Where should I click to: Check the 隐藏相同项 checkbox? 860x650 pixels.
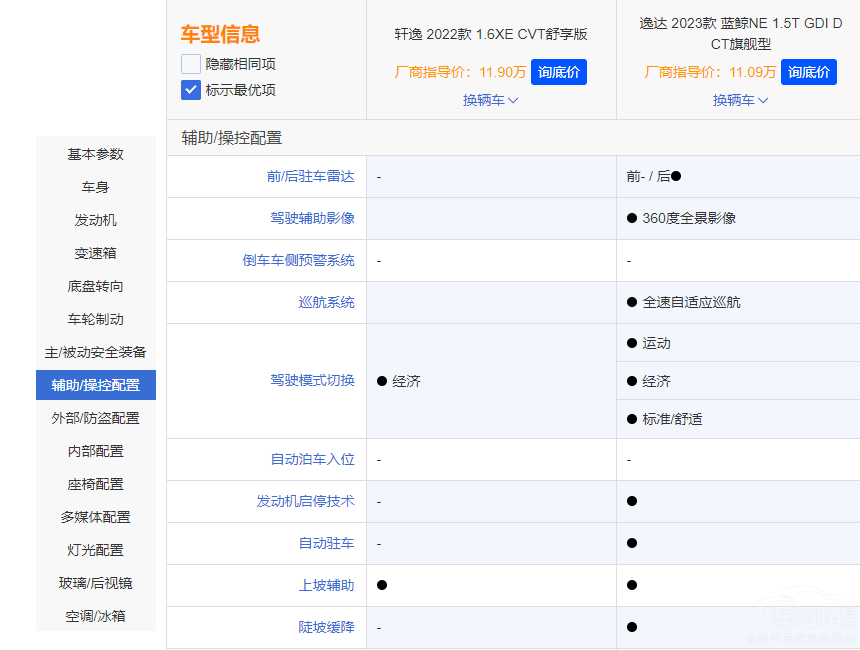tap(191, 64)
